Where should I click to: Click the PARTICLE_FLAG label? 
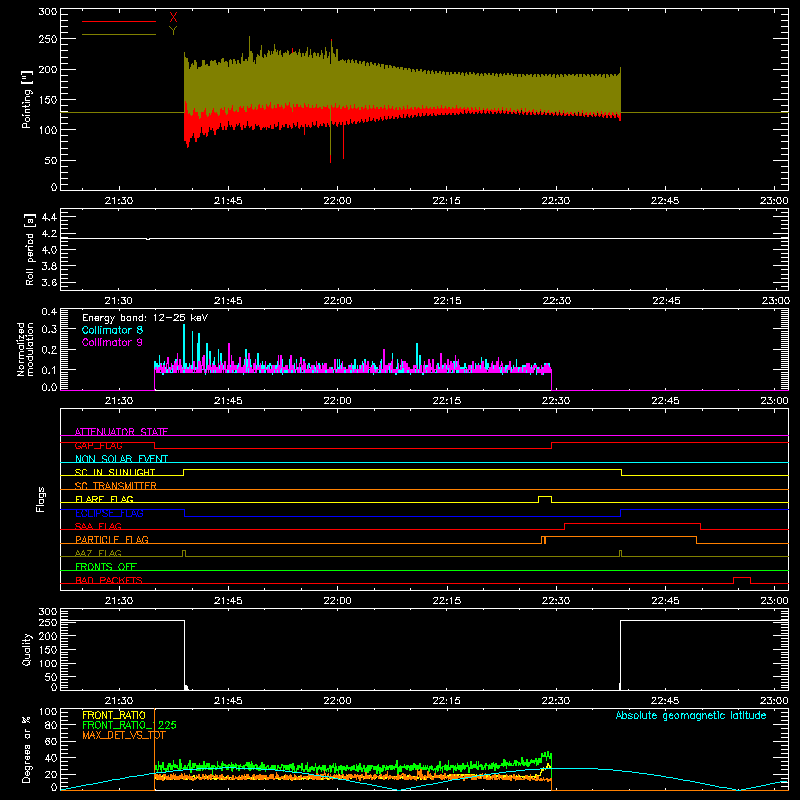pyautogui.click(x=112, y=539)
